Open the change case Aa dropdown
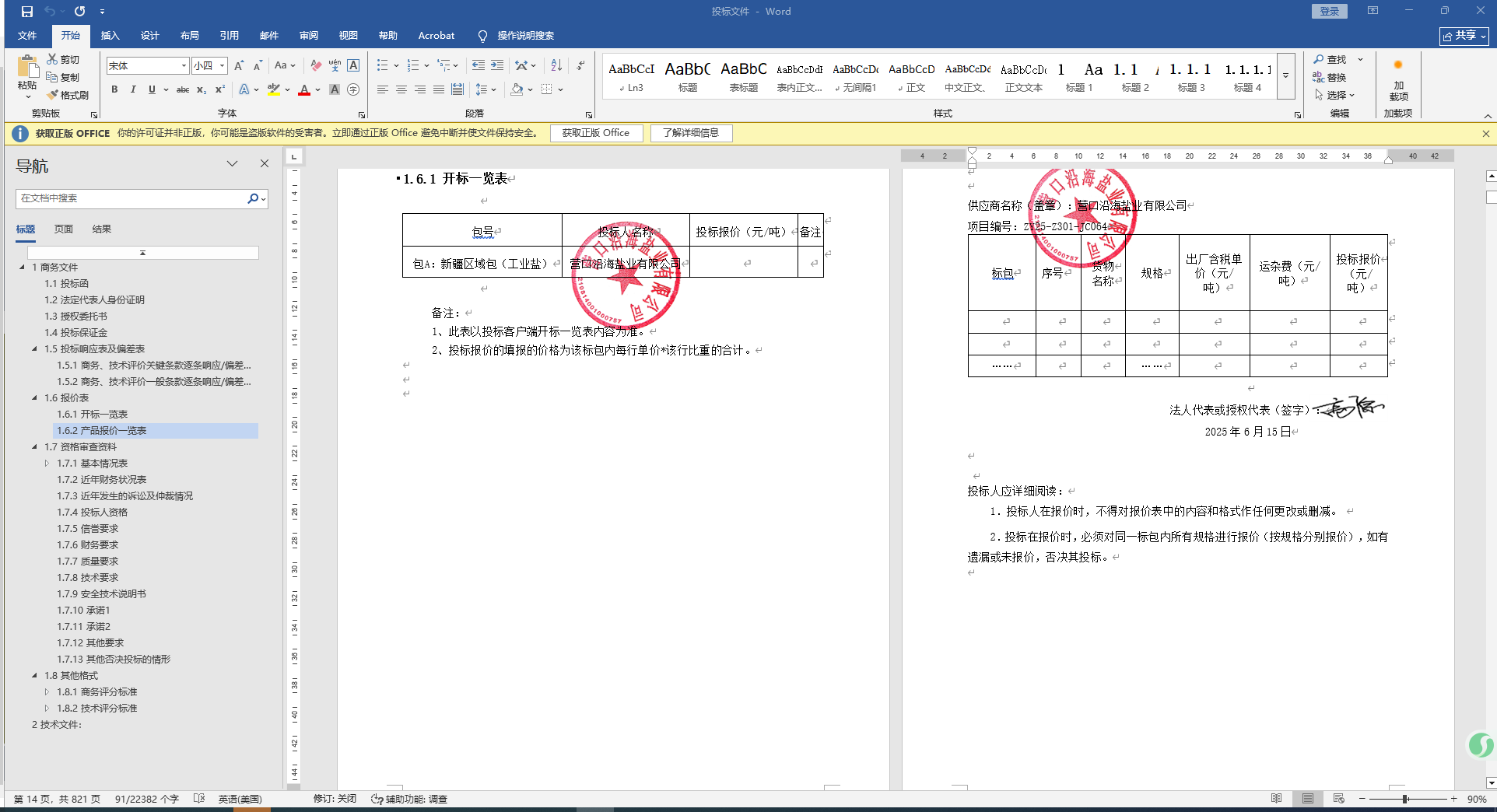The width and height of the screenshot is (1497, 812). [285, 65]
